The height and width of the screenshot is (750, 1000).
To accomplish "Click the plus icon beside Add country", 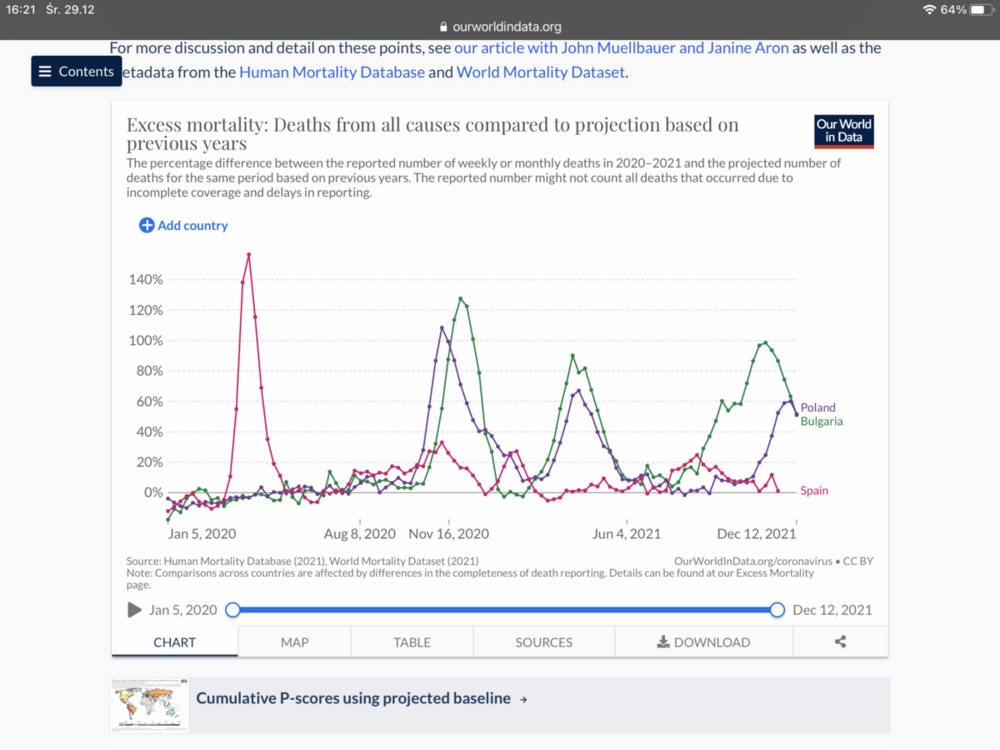I will pyautogui.click(x=147, y=226).
